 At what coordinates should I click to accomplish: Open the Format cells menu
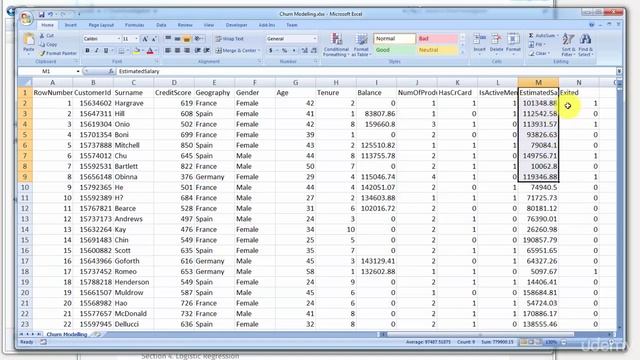(x=513, y=44)
